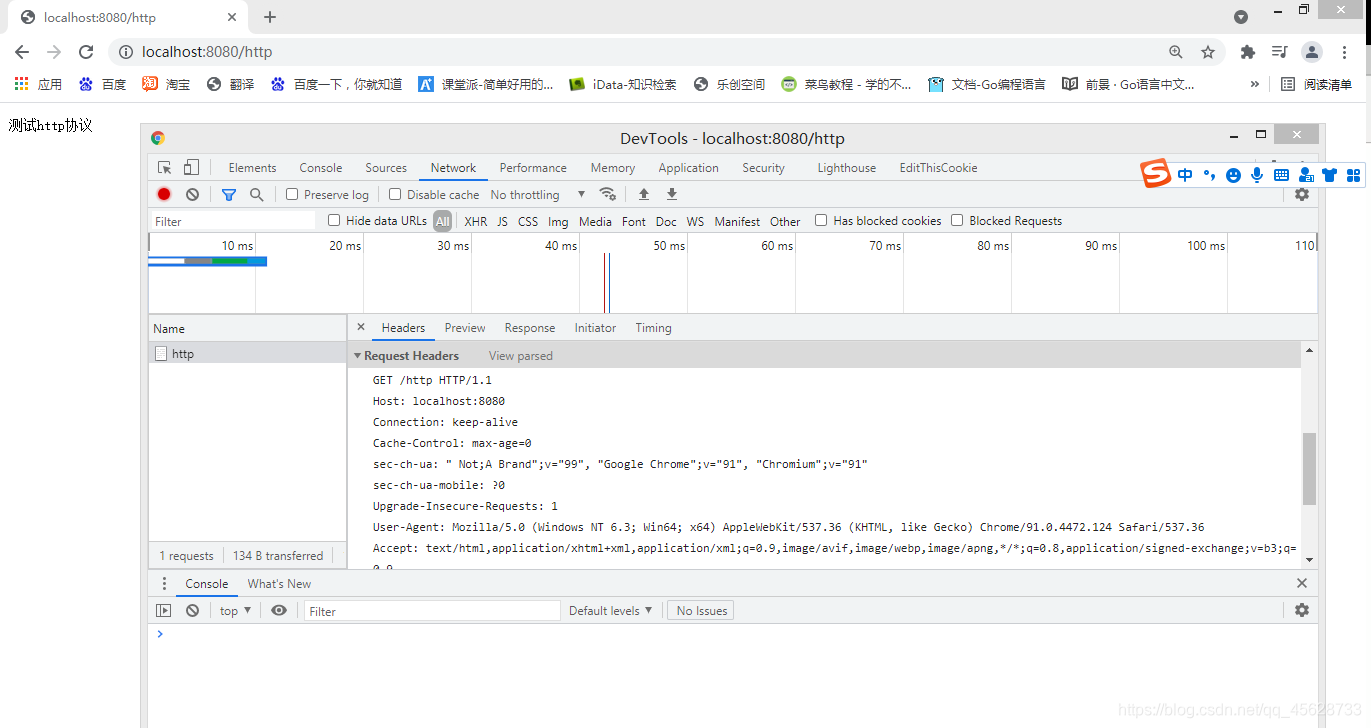This screenshot has height=728, width=1371.
Task: Click the zoom magnifier in address bar
Action: [1176, 52]
